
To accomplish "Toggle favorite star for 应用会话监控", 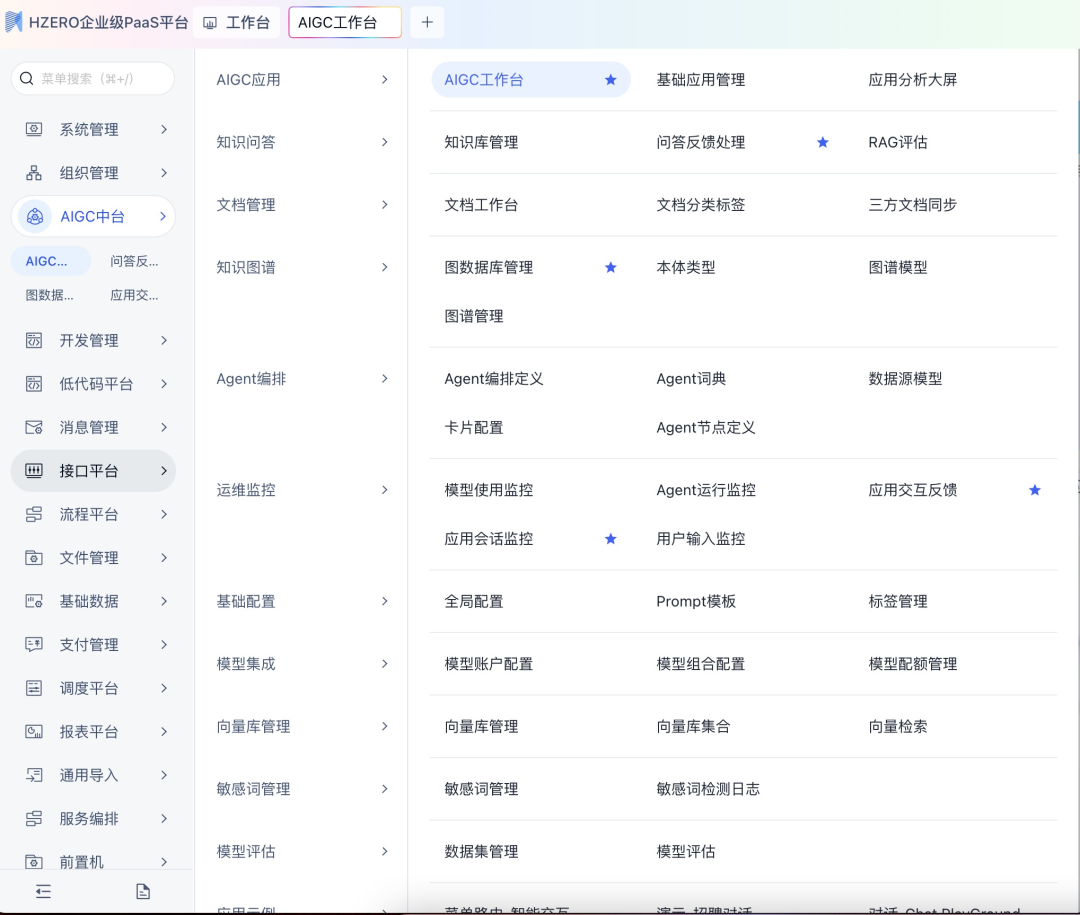I will click(611, 539).
